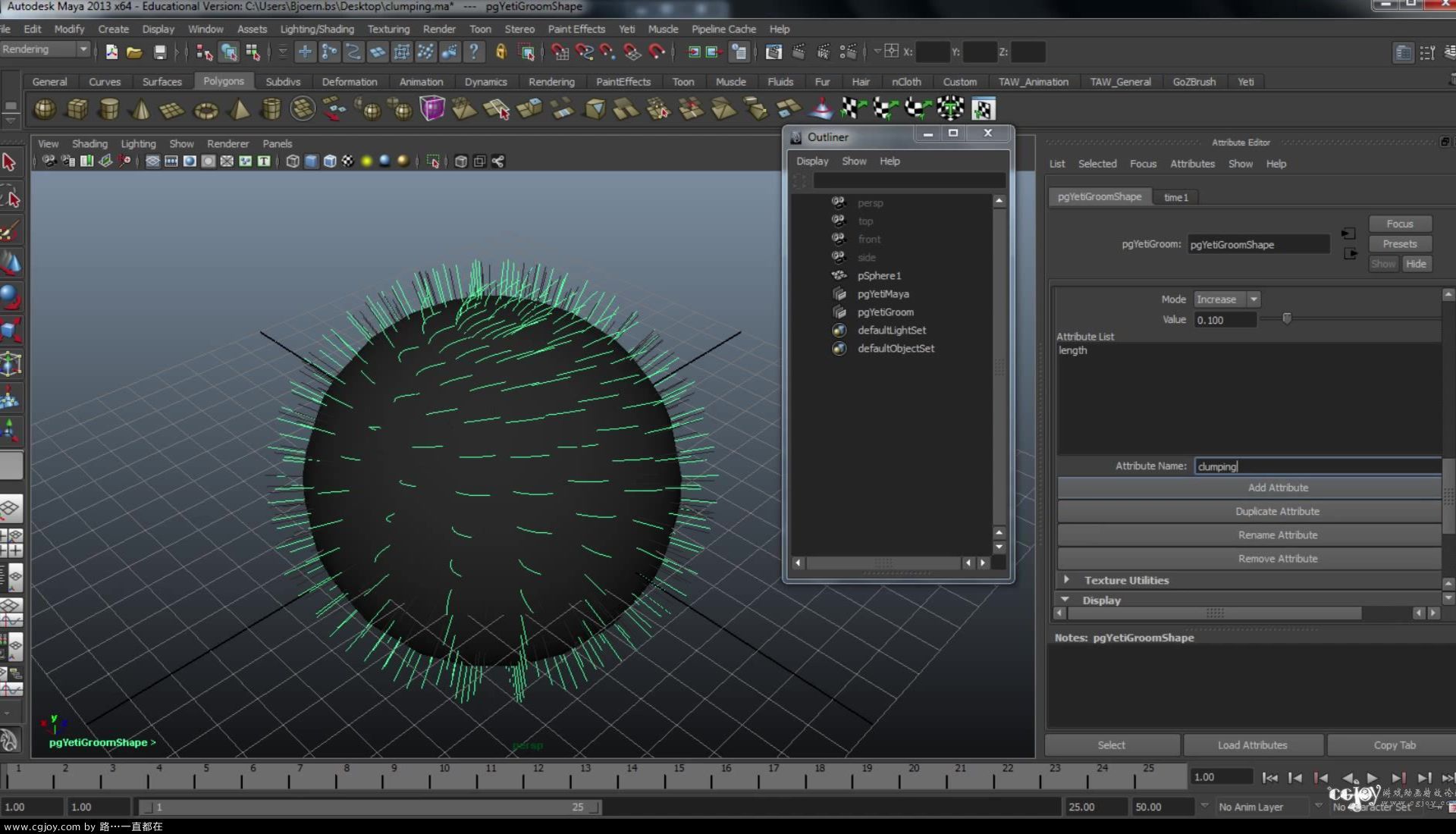Click the Attribute Name input field
The width and height of the screenshot is (1456, 834).
(1318, 466)
